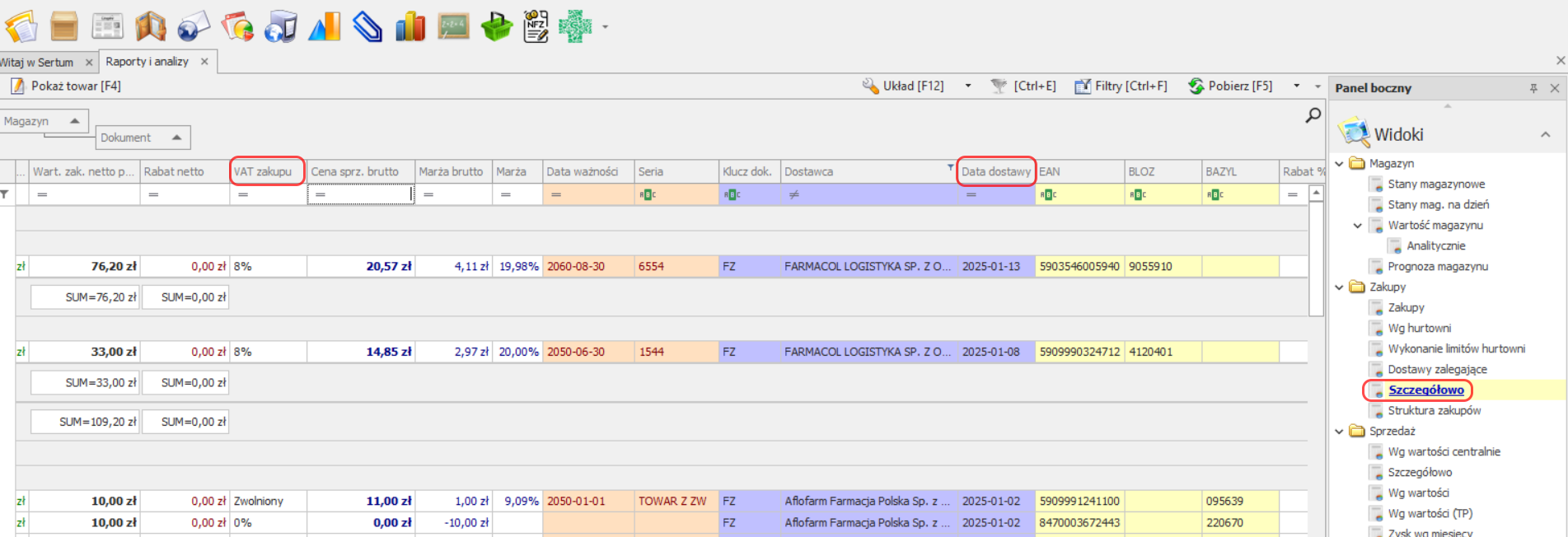Open dropdown arrow next to Układ [F12]
The height and width of the screenshot is (537, 1568).
click(968, 86)
